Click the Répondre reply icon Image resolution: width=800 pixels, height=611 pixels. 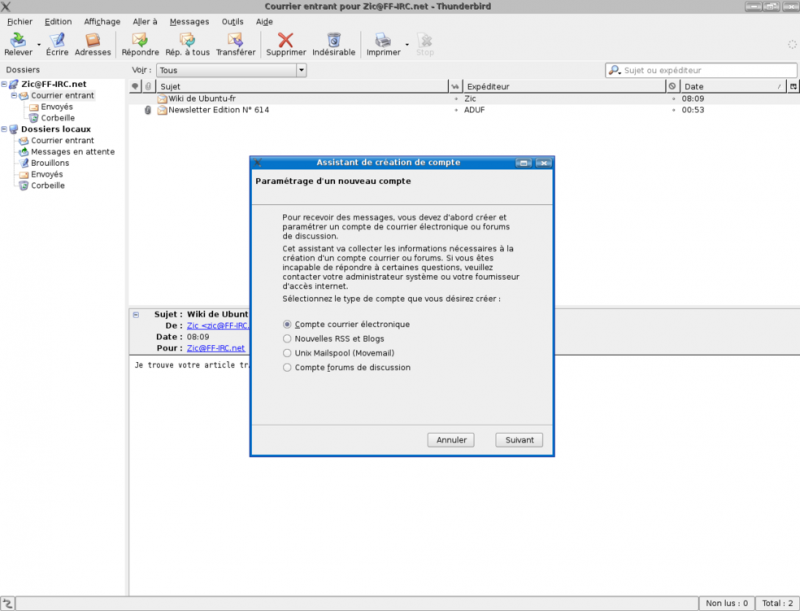point(140,41)
